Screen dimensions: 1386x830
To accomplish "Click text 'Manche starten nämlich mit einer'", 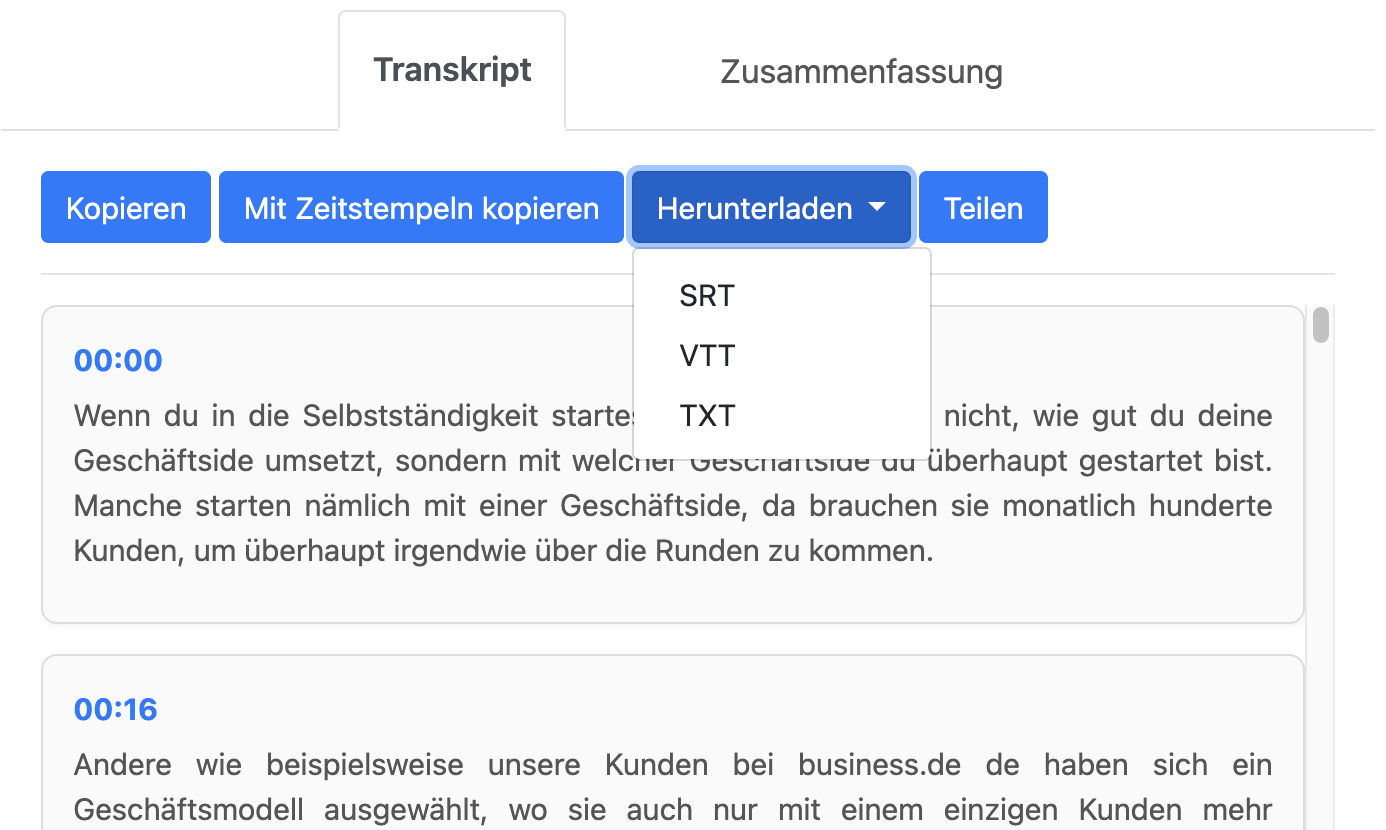I will click(x=313, y=506).
